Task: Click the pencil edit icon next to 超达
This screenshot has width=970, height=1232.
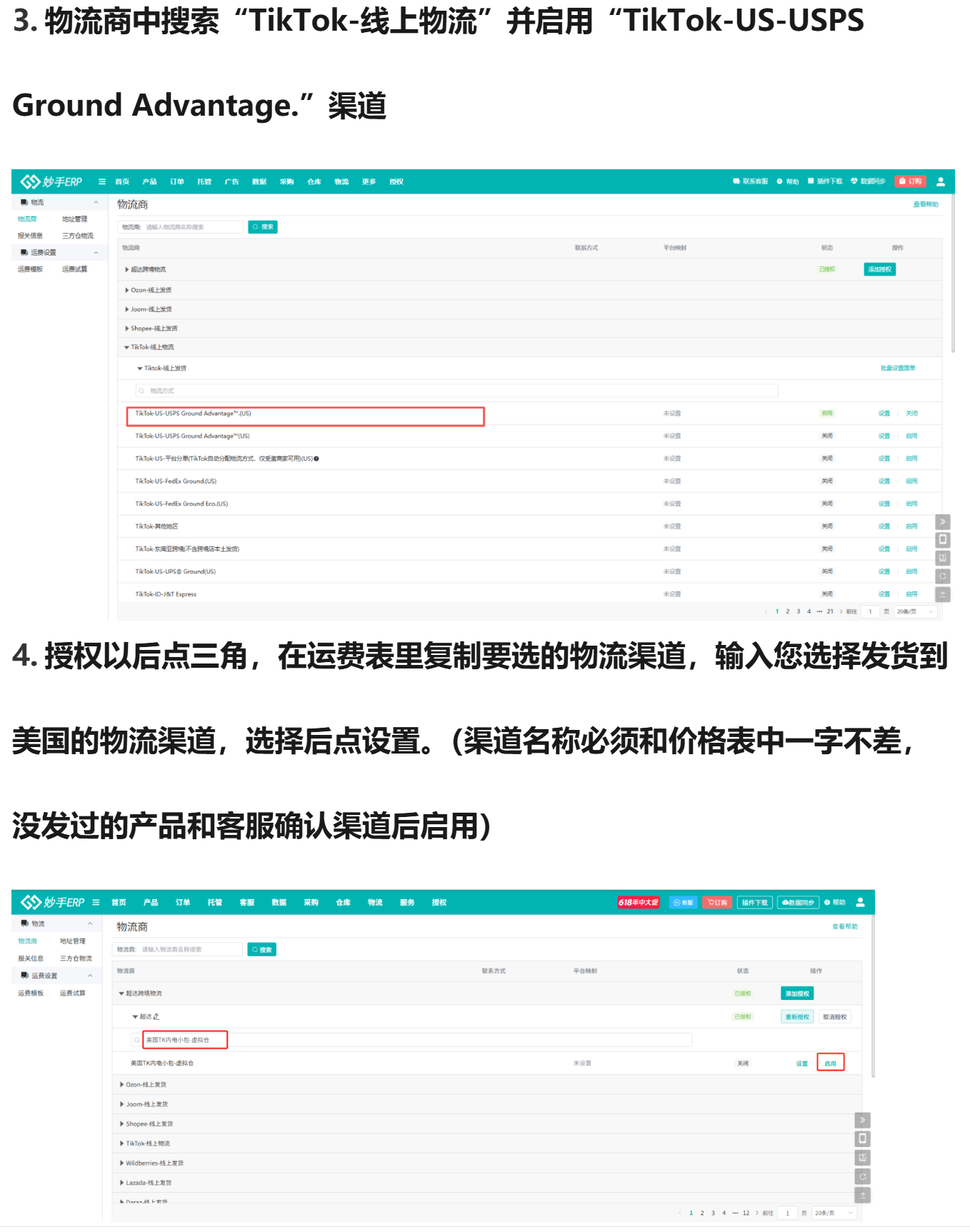Action: (156, 1016)
